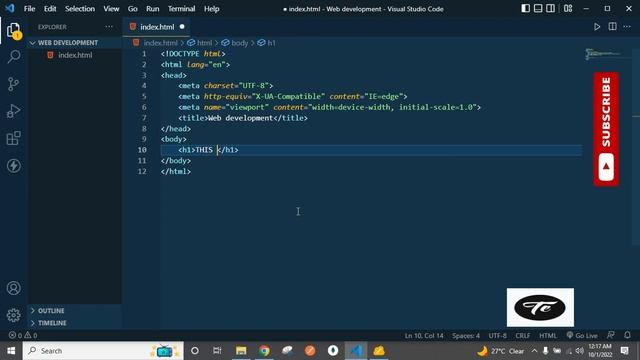Screen dimensions: 640x360
Task: Click the Cortana circle icon on taskbar
Action: tap(195, 351)
